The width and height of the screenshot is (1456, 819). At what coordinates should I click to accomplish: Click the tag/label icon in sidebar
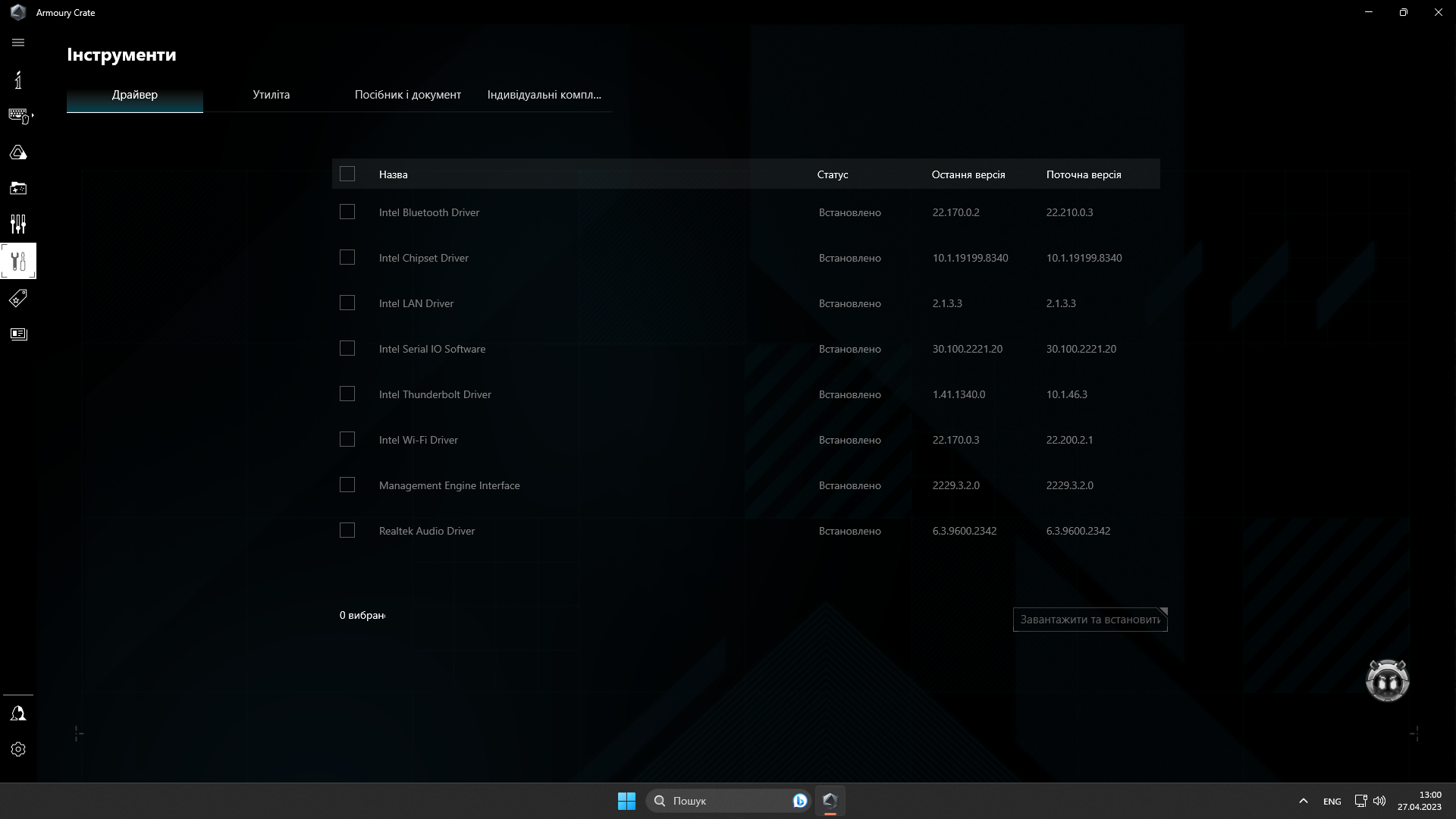pyautogui.click(x=18, y=298)
